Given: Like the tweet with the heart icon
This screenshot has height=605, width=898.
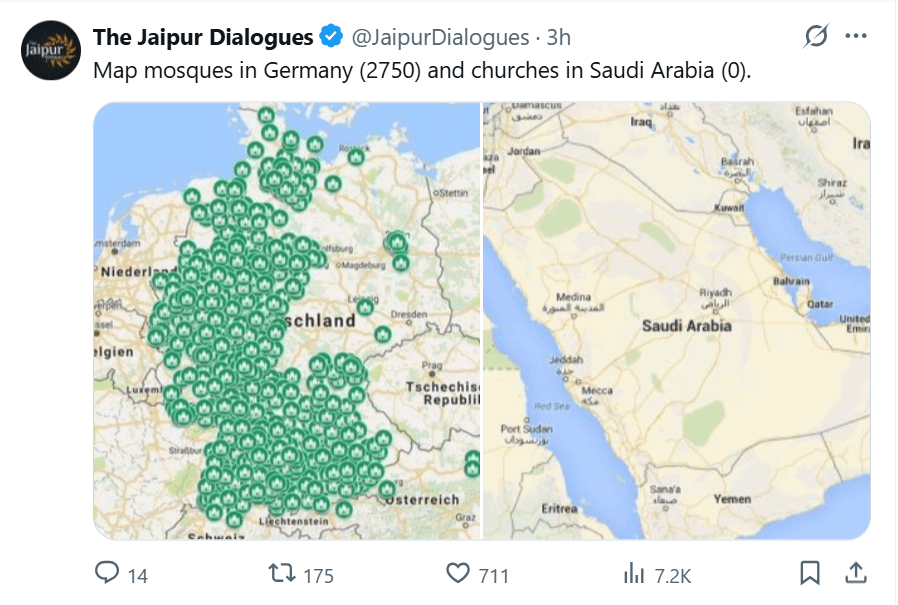Looking at the screenshot, I should click(458, 573).
